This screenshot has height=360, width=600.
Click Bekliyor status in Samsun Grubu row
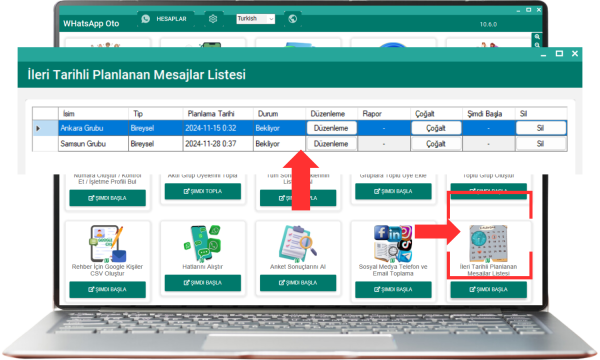point(279,144)
